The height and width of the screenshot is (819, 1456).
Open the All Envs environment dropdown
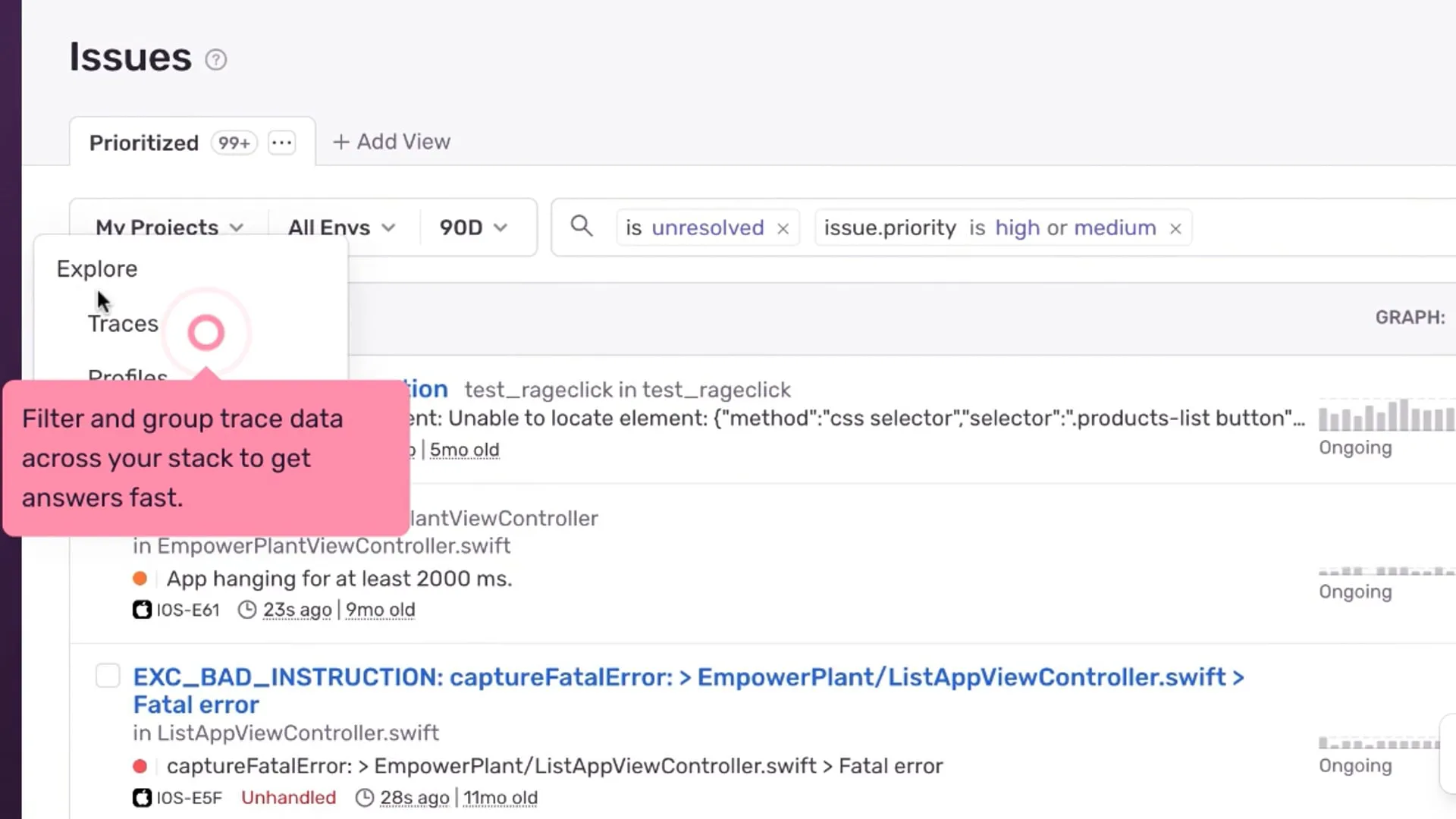tap(341, 227)
